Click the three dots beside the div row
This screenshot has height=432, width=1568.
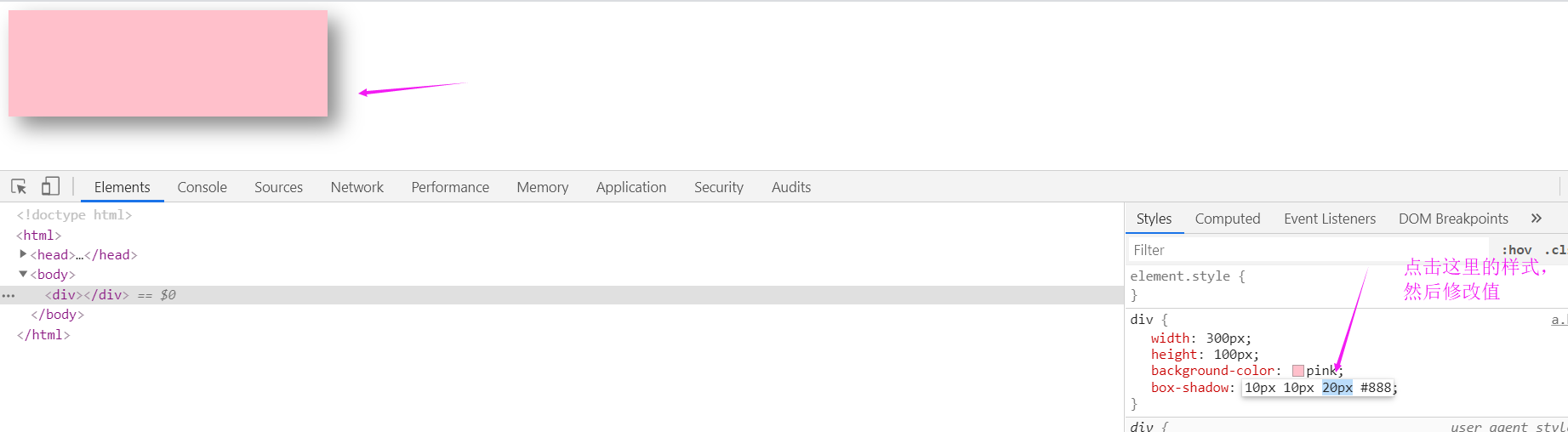click(x=9, y=295)
